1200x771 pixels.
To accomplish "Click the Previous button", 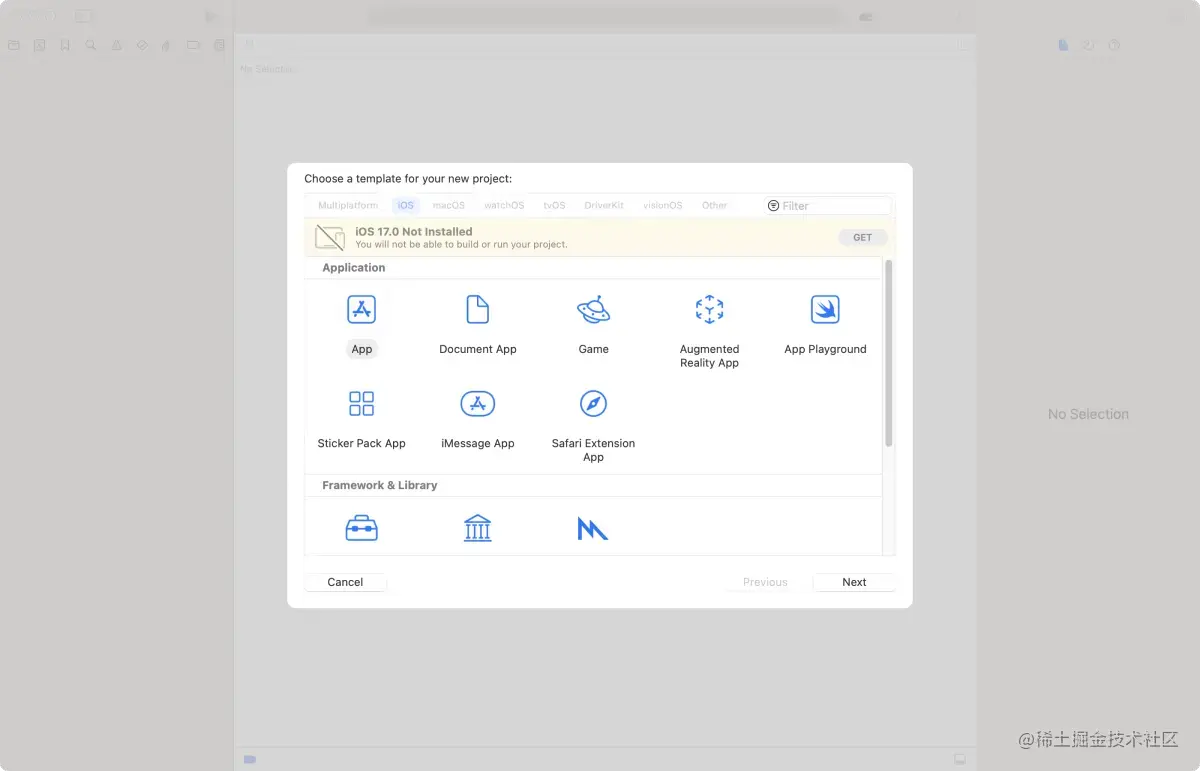I will [765, 582].
